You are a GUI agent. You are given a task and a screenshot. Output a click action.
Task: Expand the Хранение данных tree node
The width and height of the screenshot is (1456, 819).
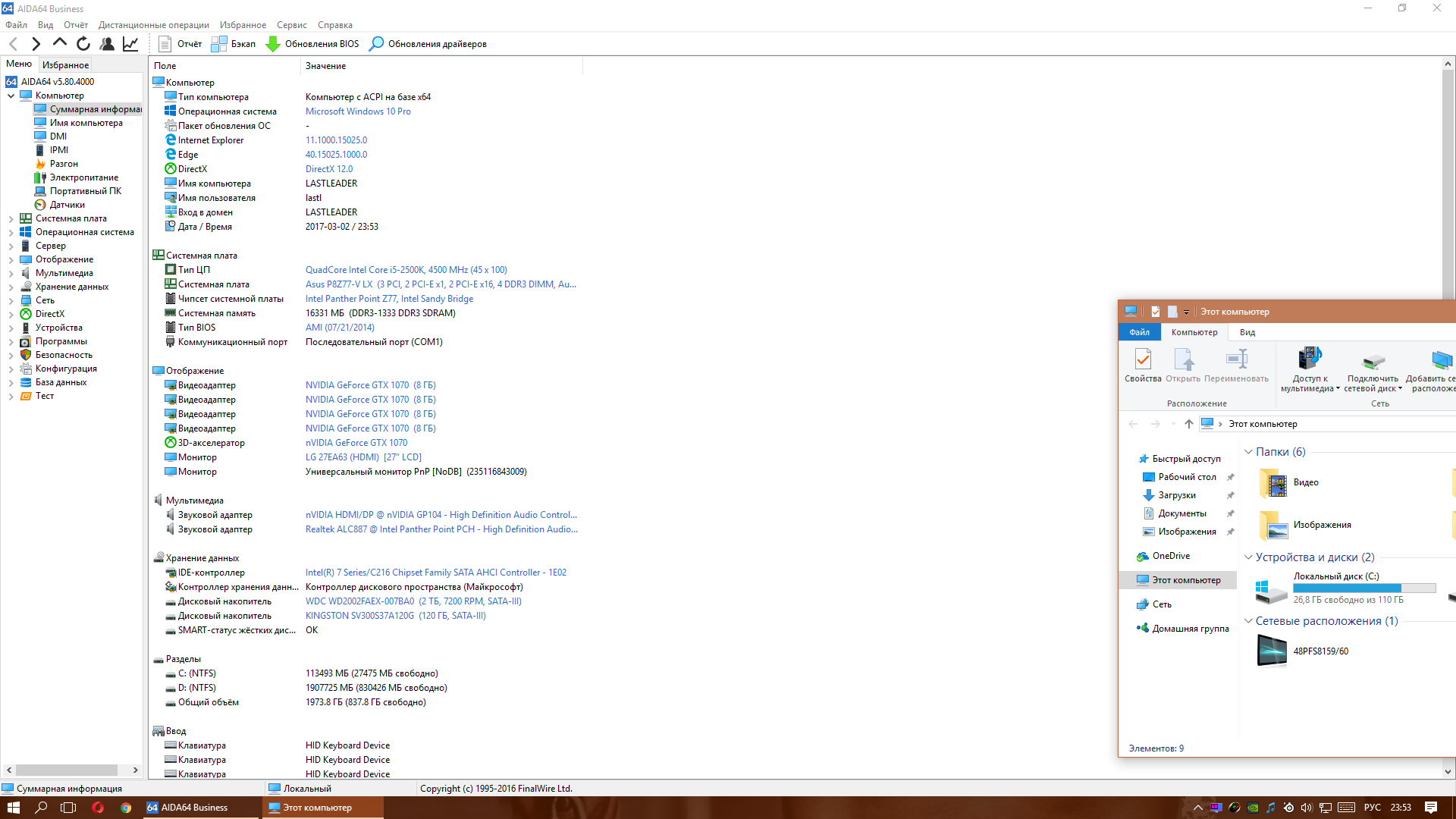click(x=11, y=287)
